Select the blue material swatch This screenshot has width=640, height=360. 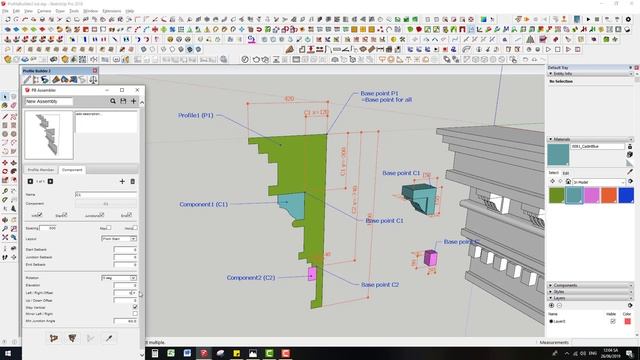(x=626, y=196)
